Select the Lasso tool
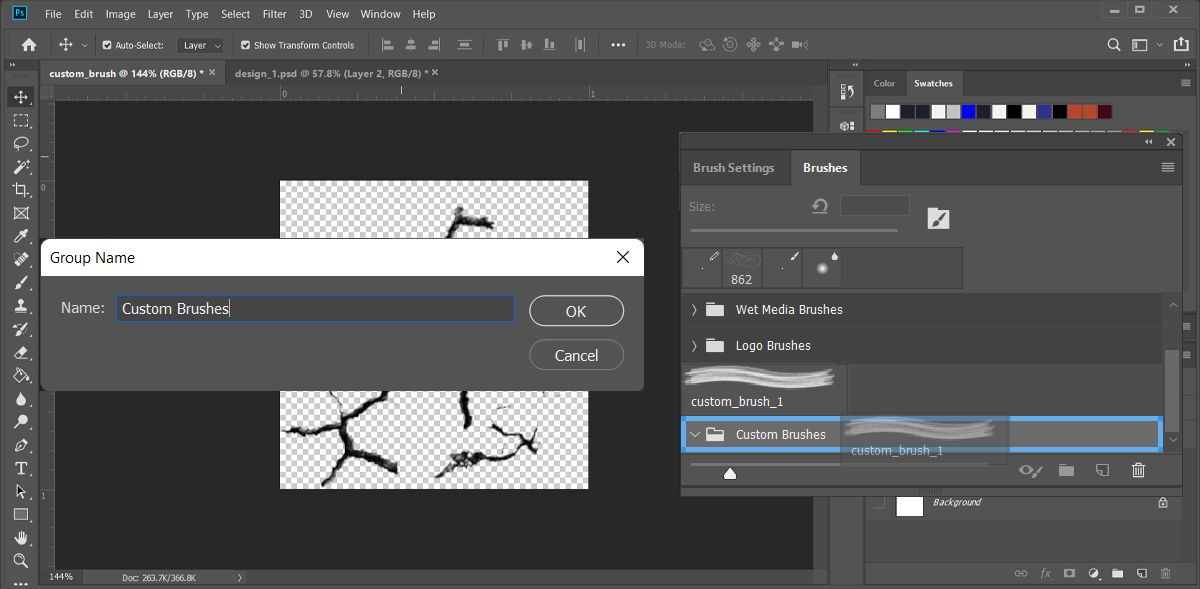Screen dimensions: 1200x589 tap(20, 144)
